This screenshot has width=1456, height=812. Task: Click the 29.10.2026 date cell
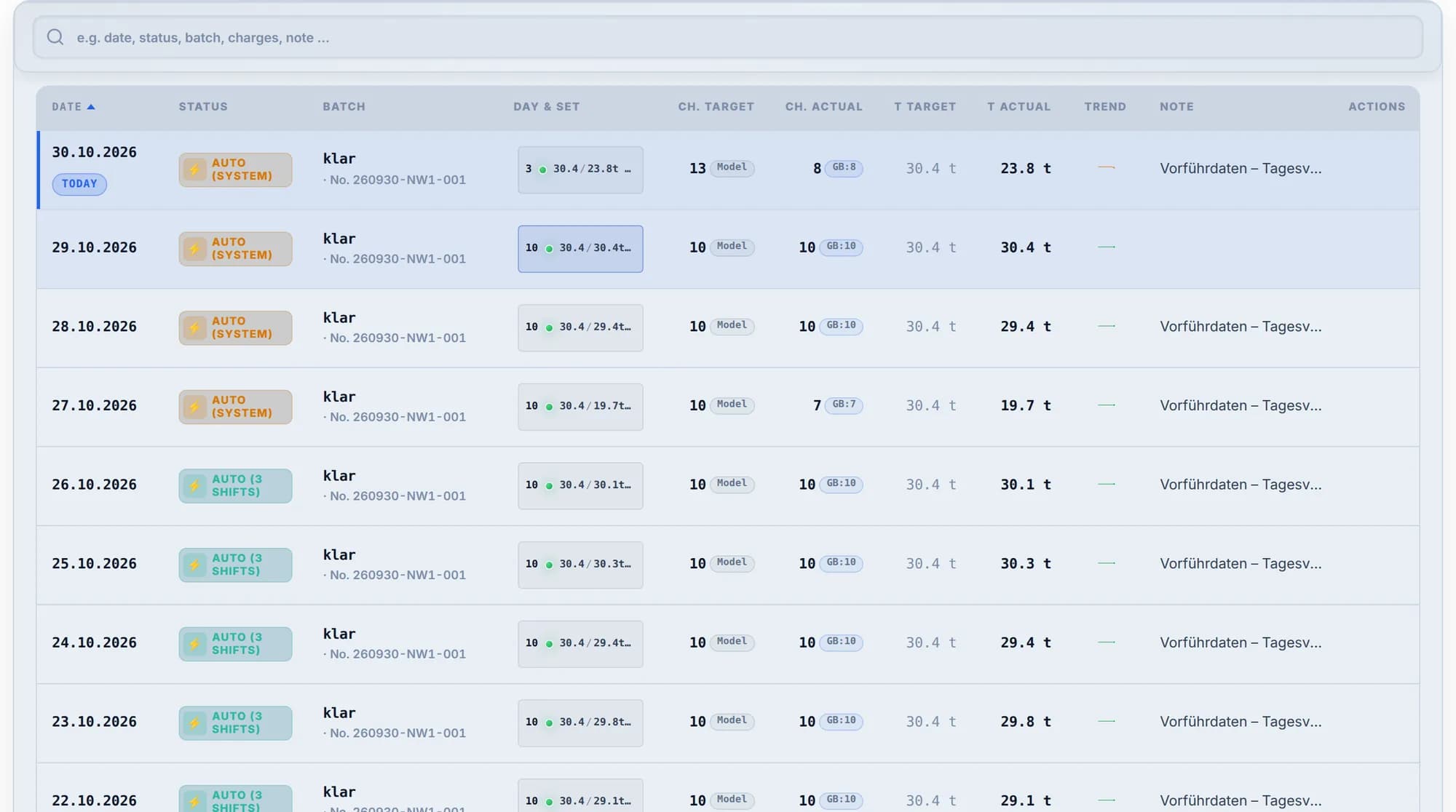coord(94,247)
